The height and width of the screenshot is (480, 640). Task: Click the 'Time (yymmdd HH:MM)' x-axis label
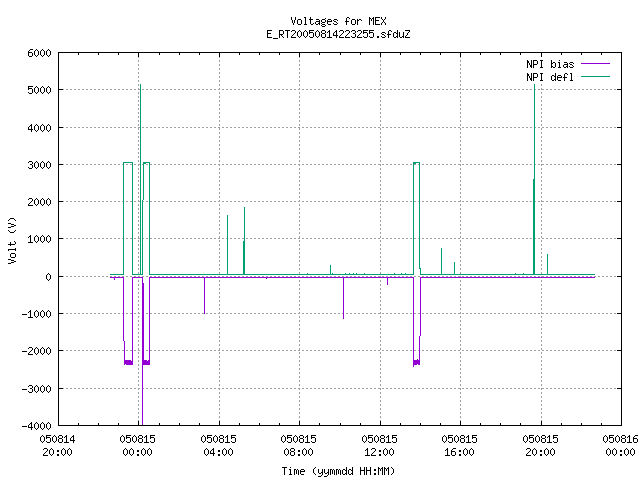(x=338, y=471)
